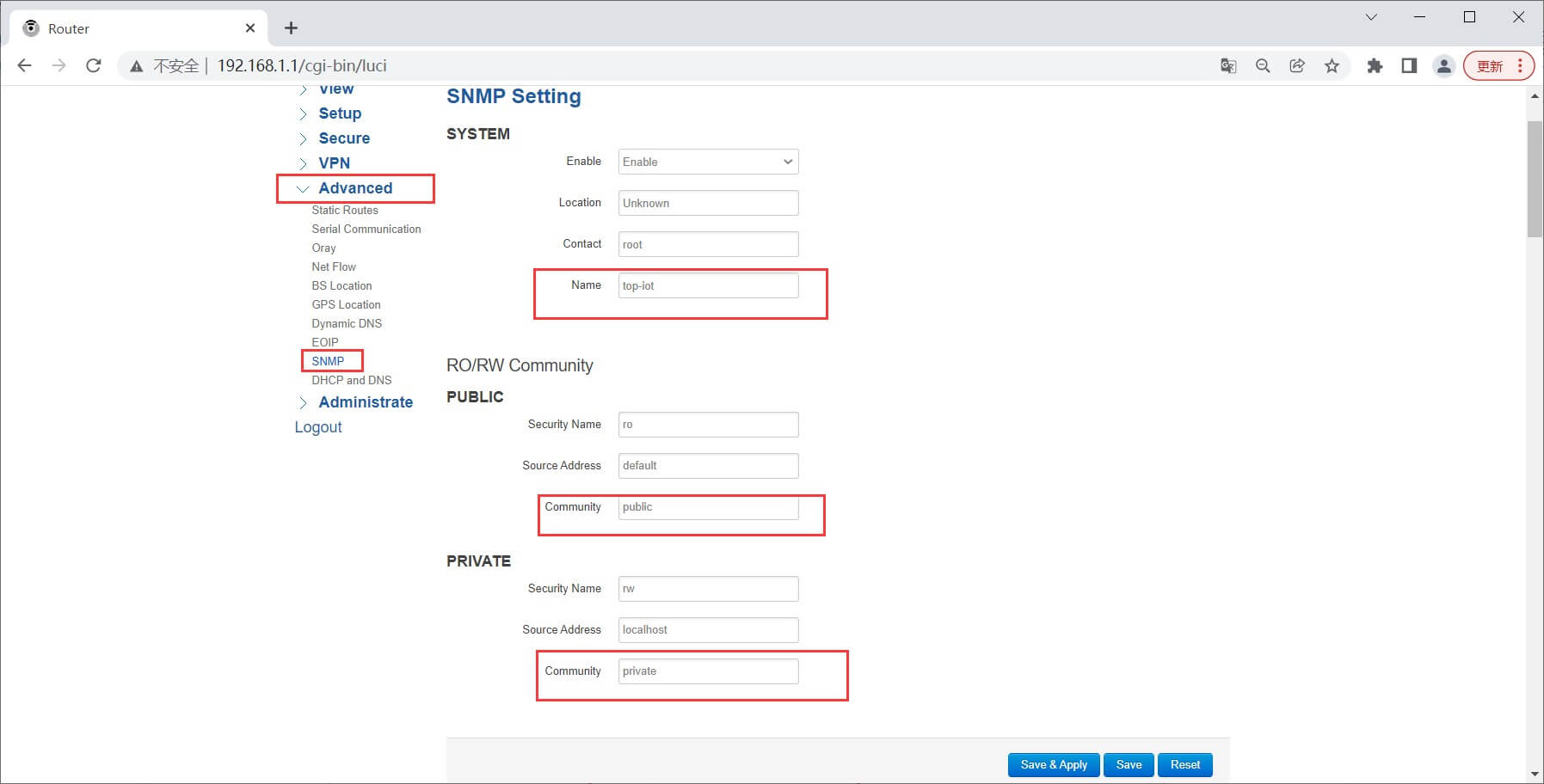Open the browser extensions puzzle icon
Viewport: 1544px width, 784px height.
tap(1375, 66)
